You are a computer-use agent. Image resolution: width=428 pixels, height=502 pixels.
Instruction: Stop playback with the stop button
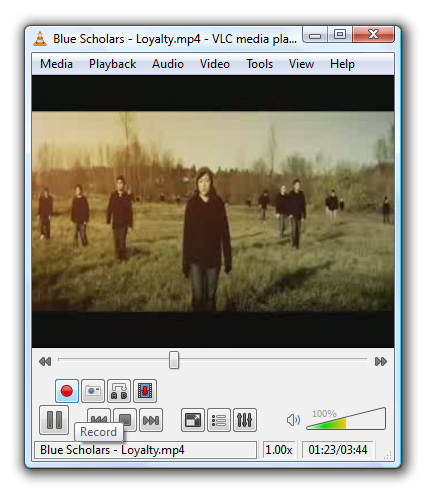125,419
